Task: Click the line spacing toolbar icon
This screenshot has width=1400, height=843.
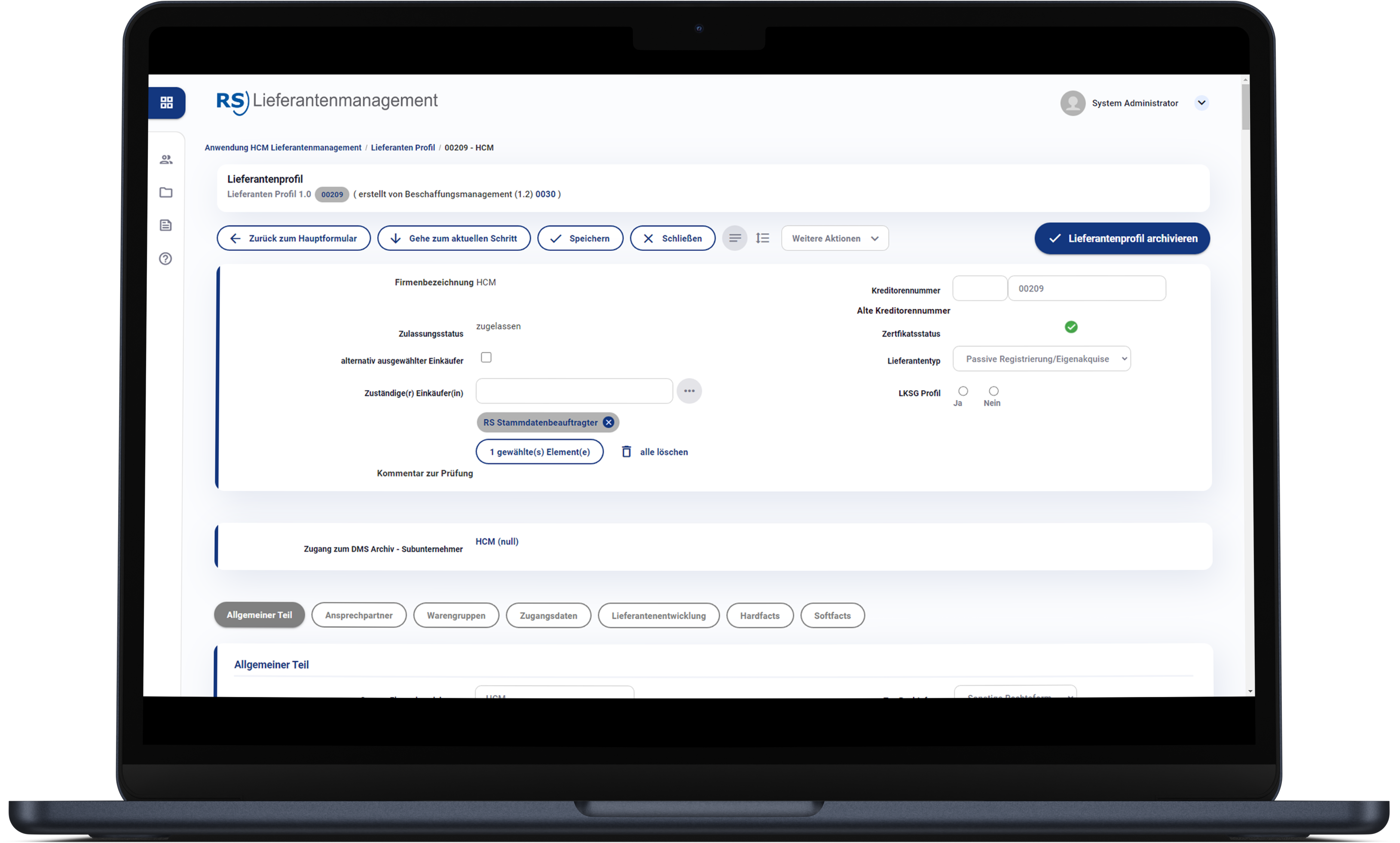Action: pyautogui.click(x=763, y=238)
